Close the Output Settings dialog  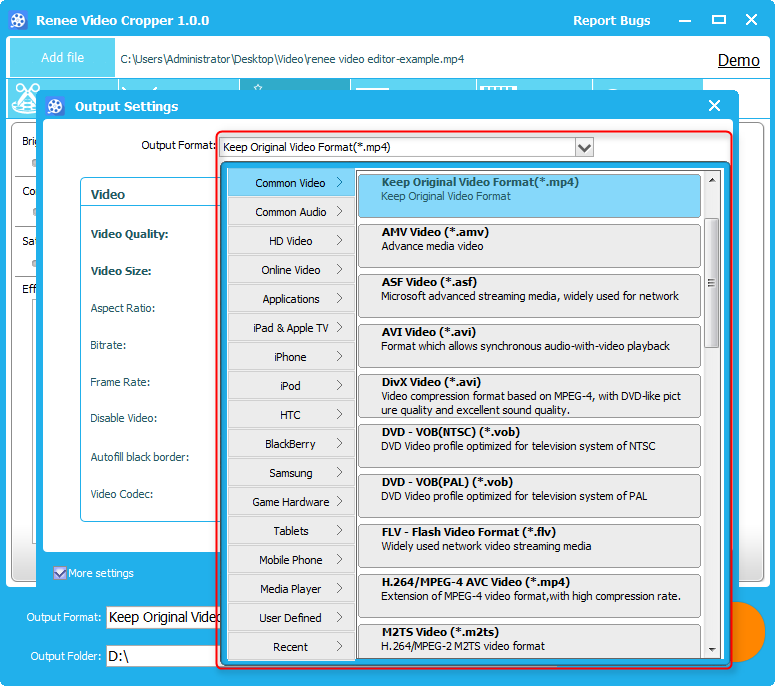point(714,106)
